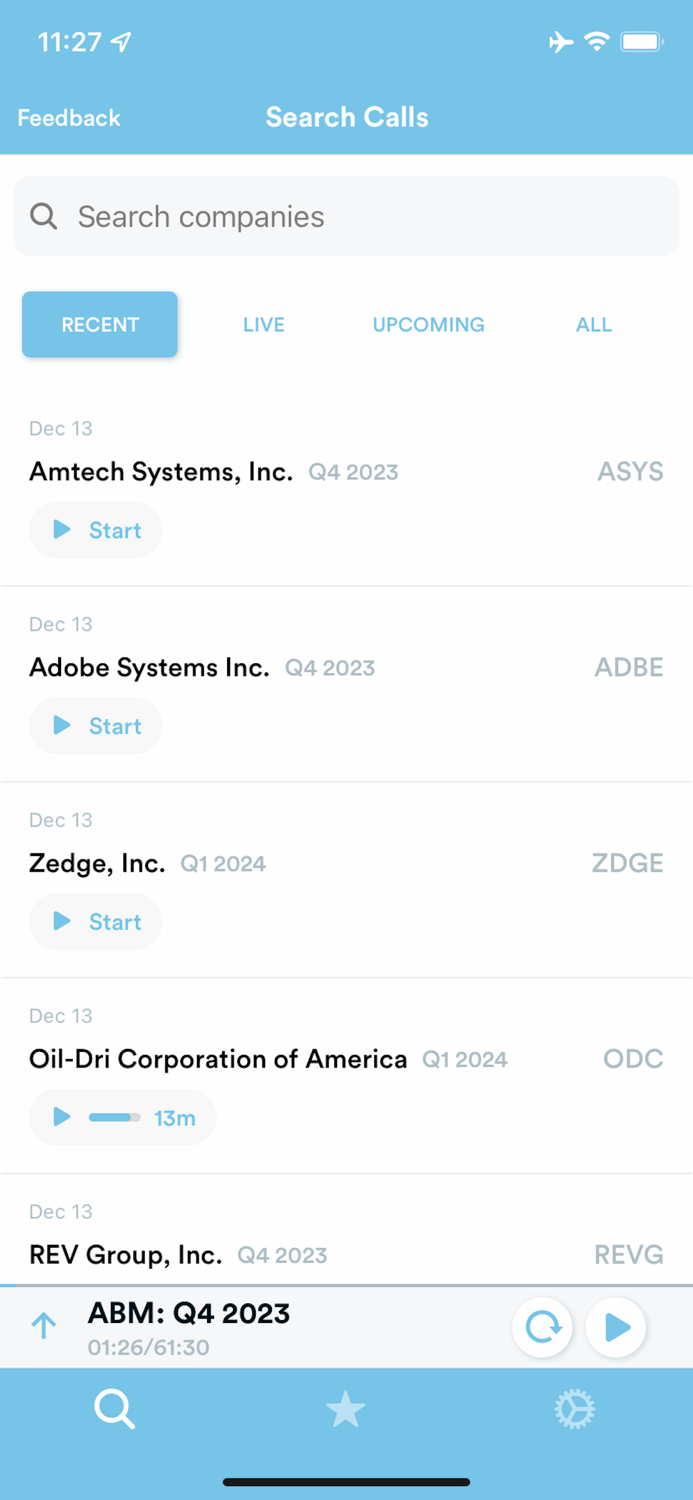The width and height of the screenshot is (693, 1500).
Task: Open the favorites star tab
Action: click(346, 1409)
